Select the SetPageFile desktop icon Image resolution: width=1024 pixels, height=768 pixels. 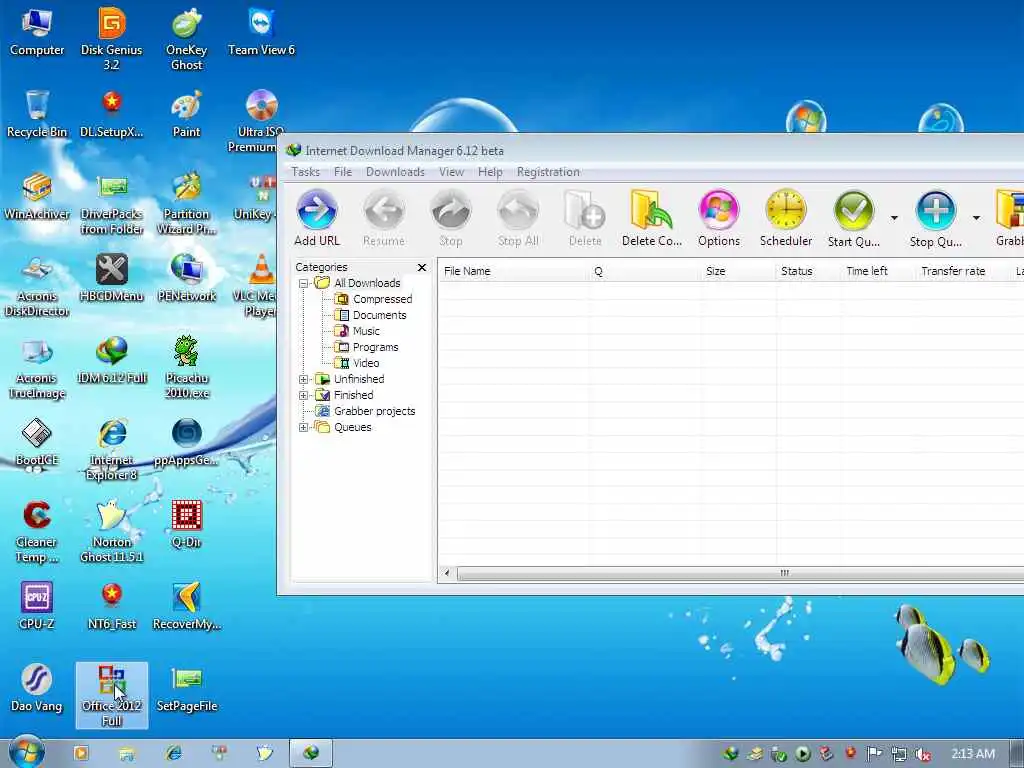(x=187, y=688)
